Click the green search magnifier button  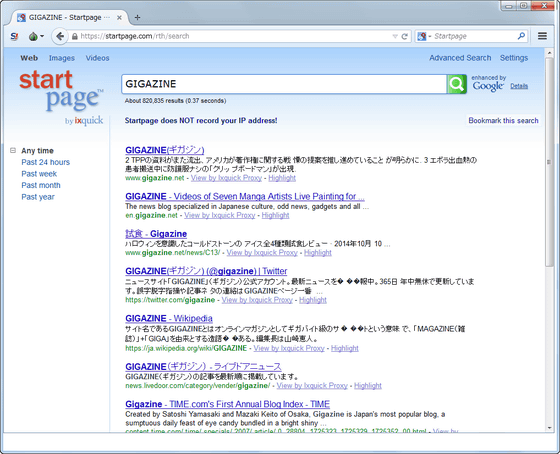(x=456, y=84)
